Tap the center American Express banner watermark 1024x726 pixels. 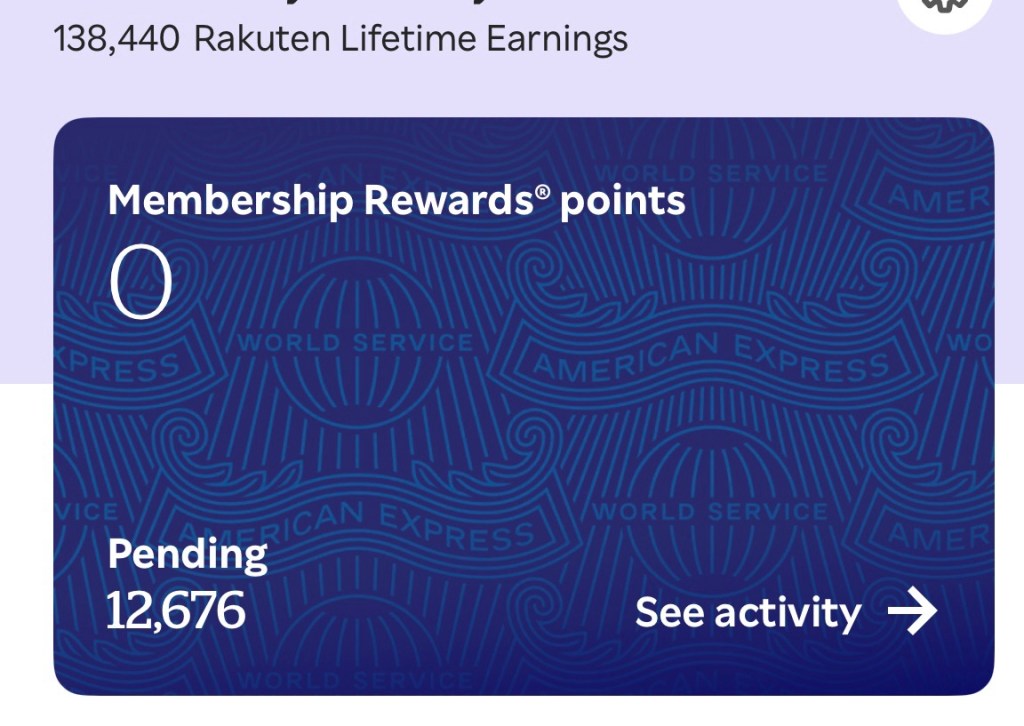708,358
